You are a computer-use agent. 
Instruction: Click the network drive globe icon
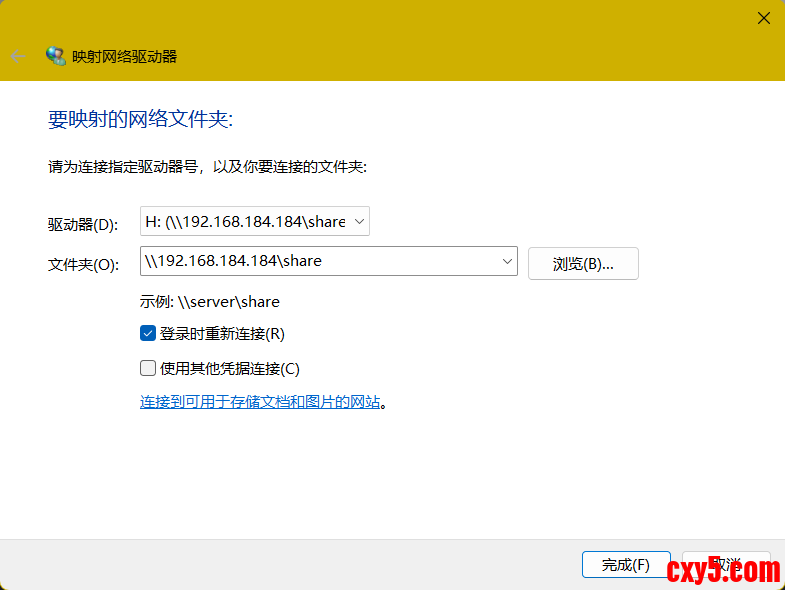56,56
